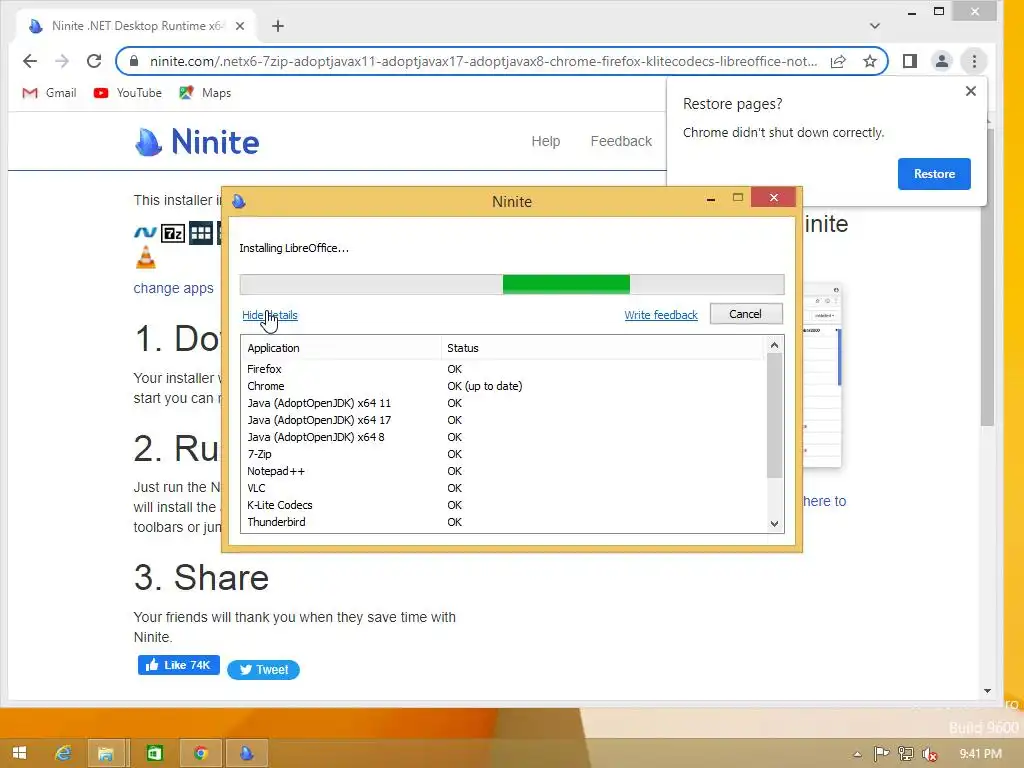Click the padlock site info icon
The height and width of the screenshot is (768, 1024).
coord(134,61)
